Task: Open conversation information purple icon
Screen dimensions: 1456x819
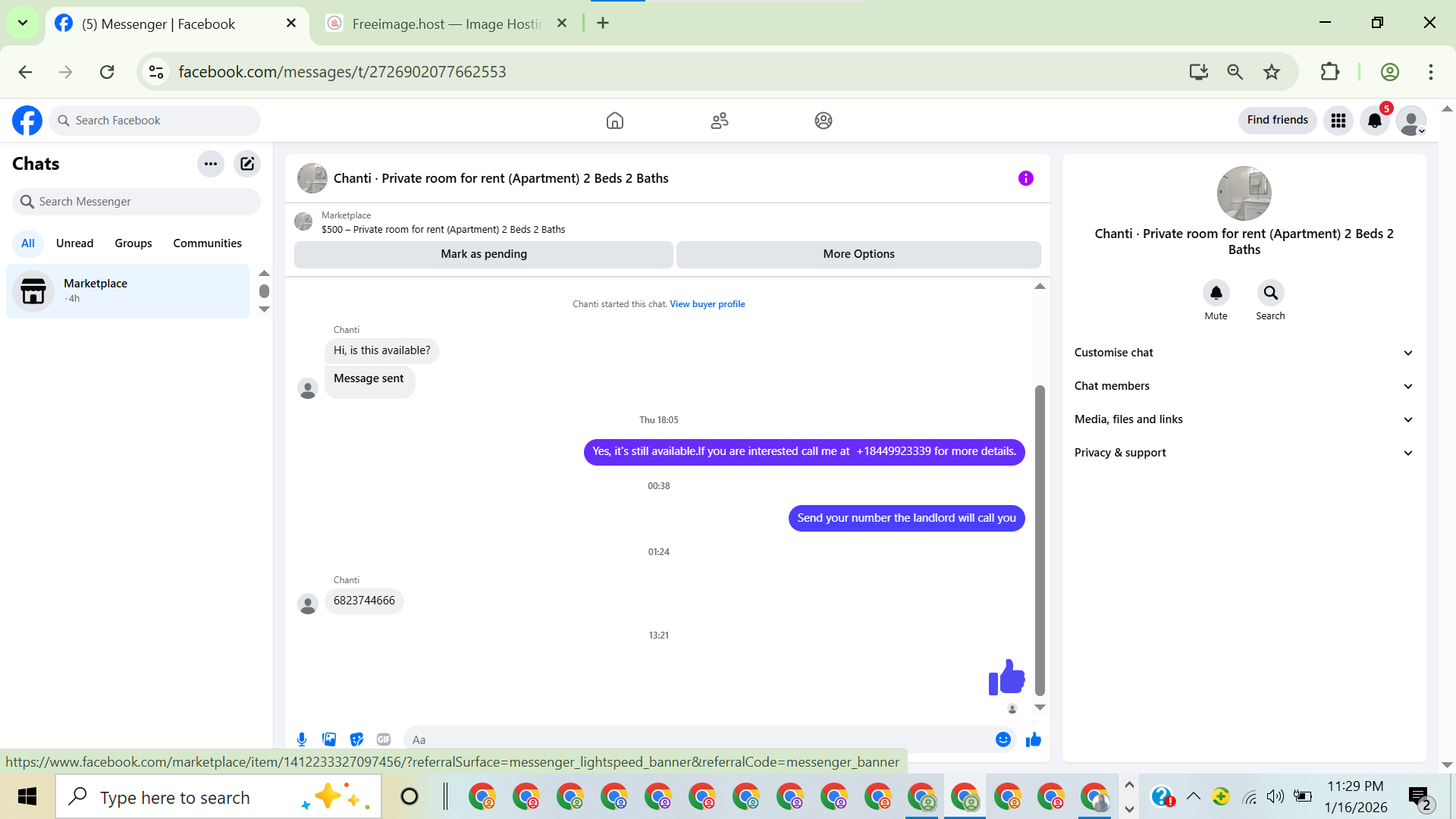Action: point(1025,178)
